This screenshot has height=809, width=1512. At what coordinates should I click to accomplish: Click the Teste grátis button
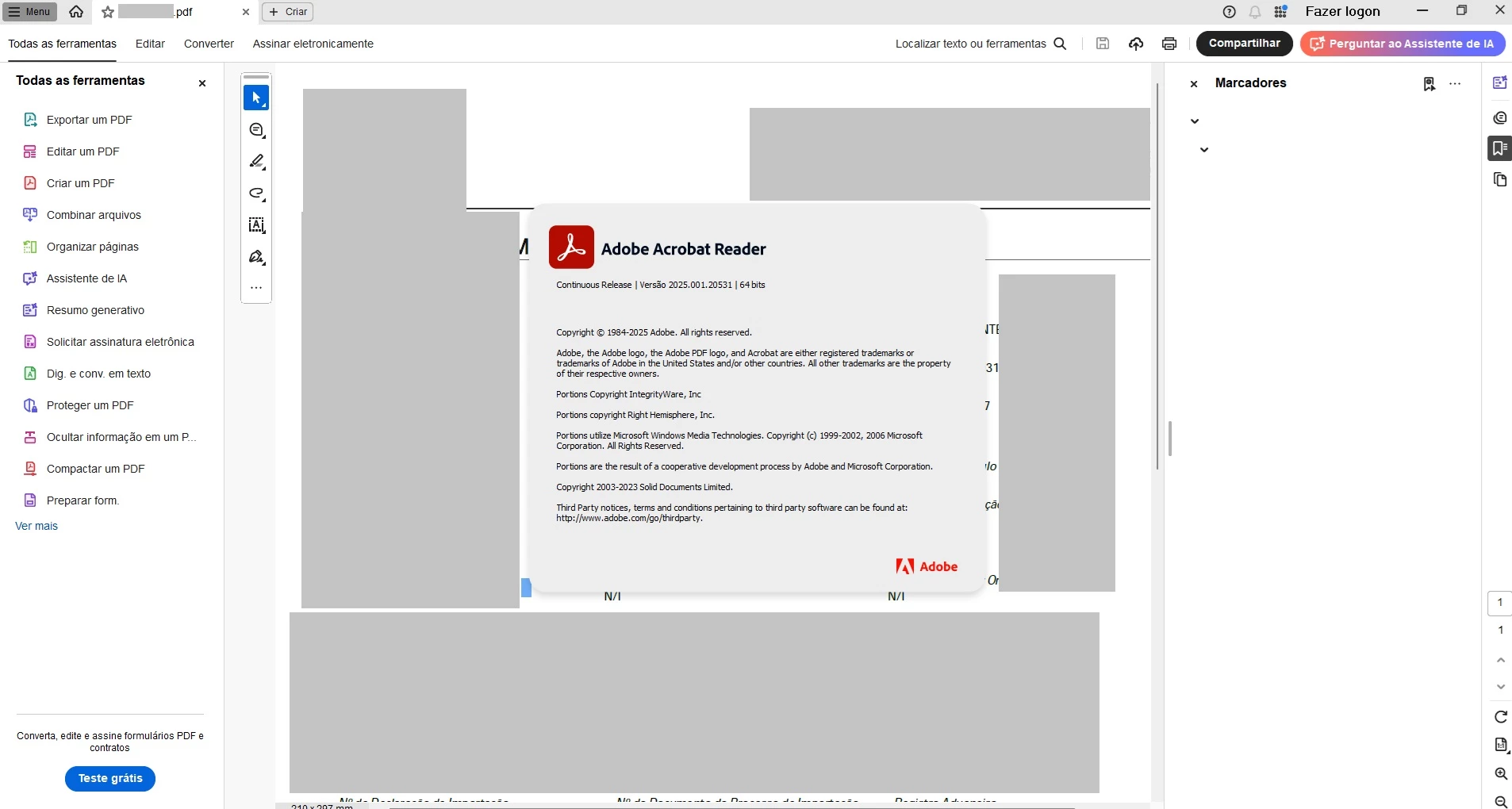110,778
